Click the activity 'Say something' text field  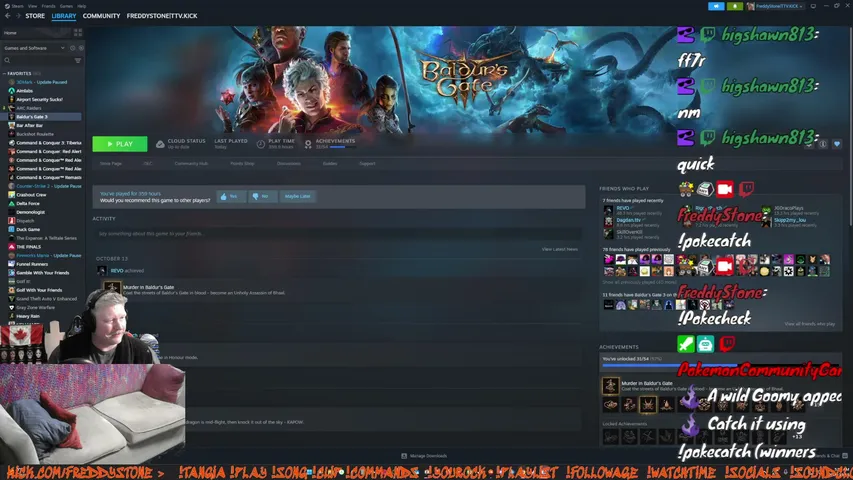[x=337, y=233]
